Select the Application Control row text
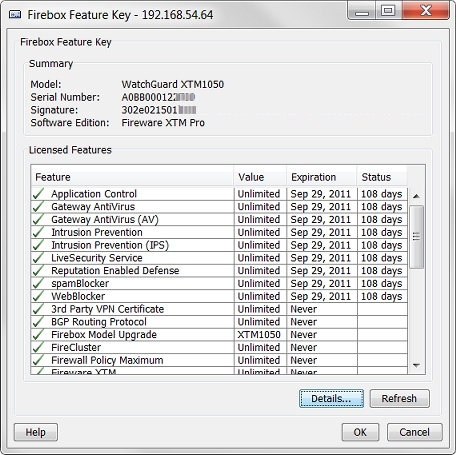The height and width of the screenshot is (455, 456). [x=94, y=194]
